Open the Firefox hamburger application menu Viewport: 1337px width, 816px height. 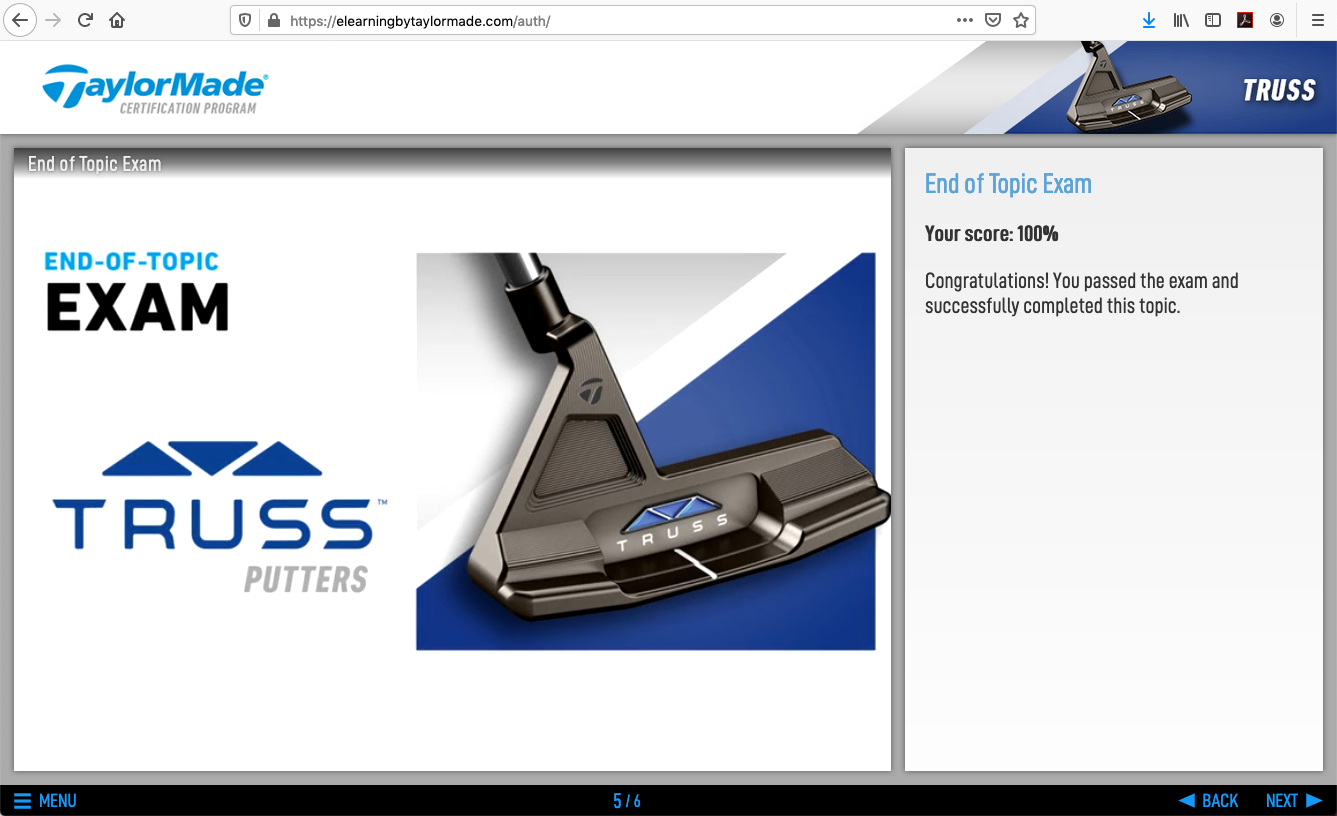(1317, 20)
